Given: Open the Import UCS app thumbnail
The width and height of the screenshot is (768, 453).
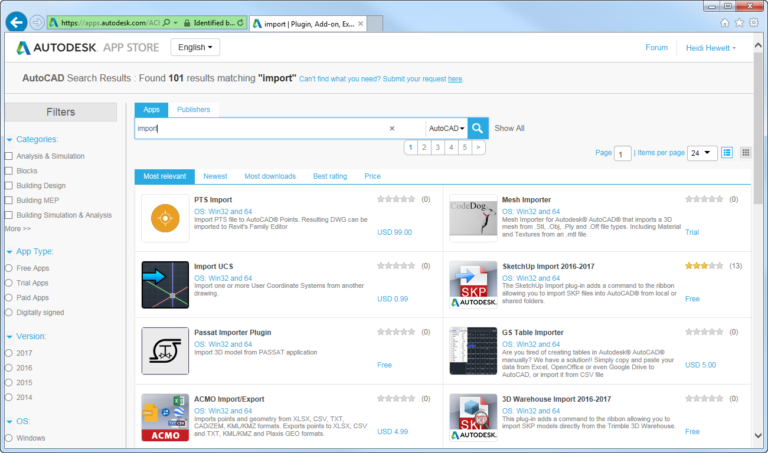Looking at the screenshot, I should click(165, 285).
